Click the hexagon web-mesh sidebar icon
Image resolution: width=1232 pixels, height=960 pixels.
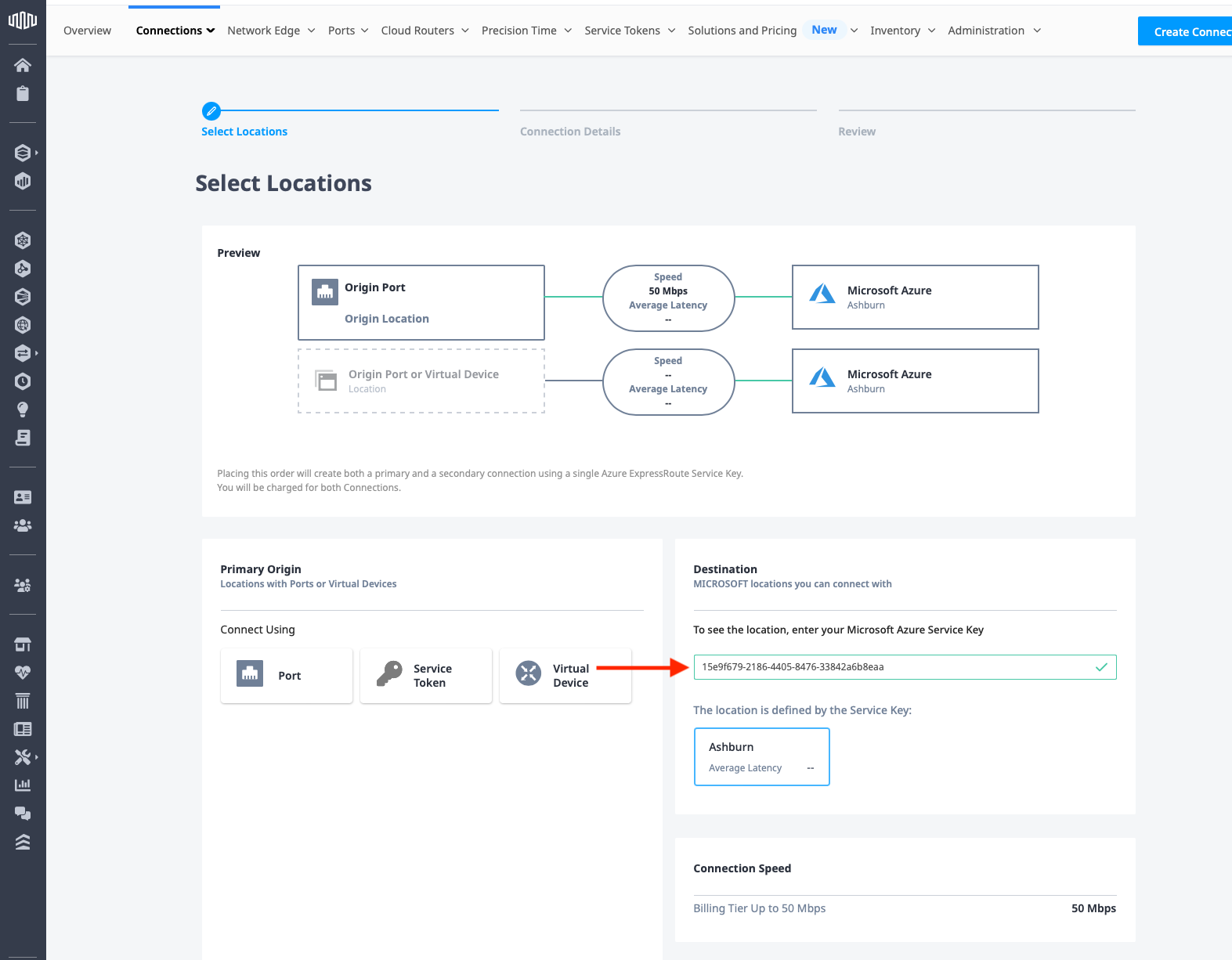[x=23, y=240]
